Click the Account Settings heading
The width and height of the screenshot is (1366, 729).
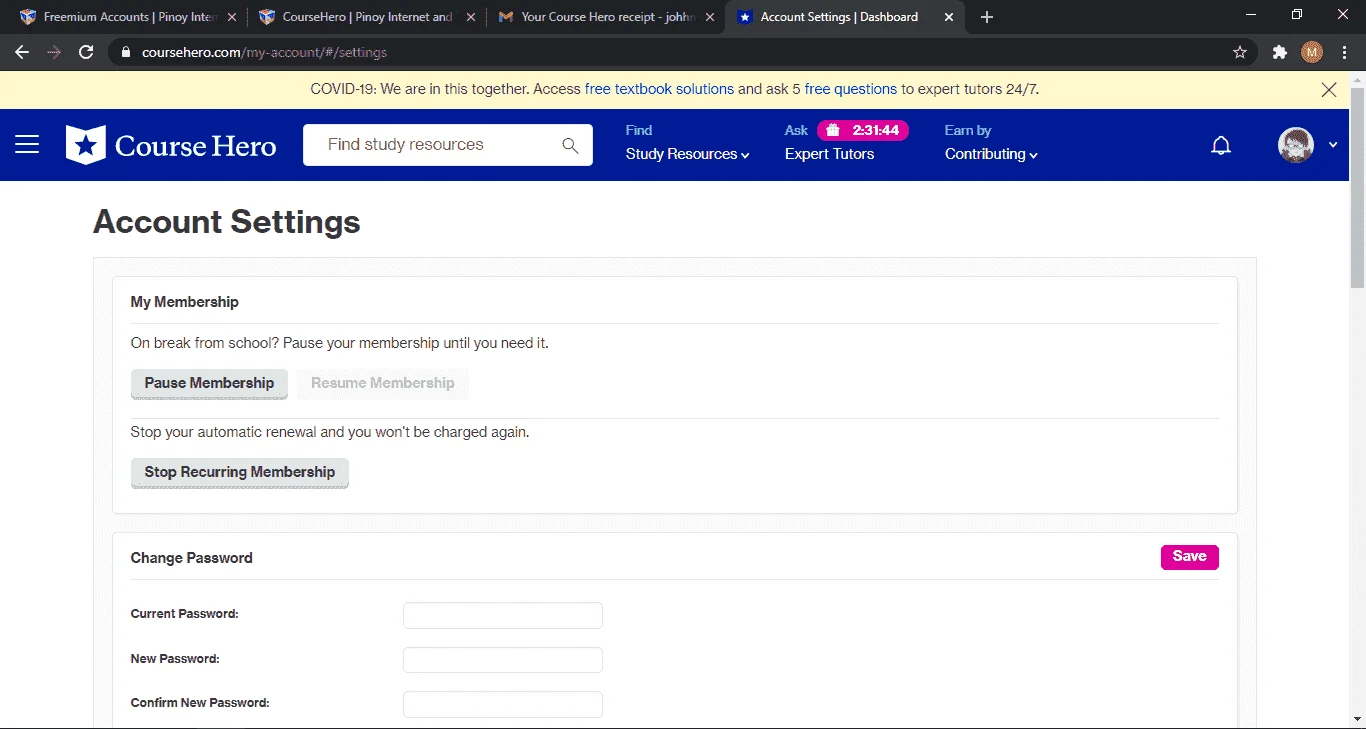tap(227, 222)
